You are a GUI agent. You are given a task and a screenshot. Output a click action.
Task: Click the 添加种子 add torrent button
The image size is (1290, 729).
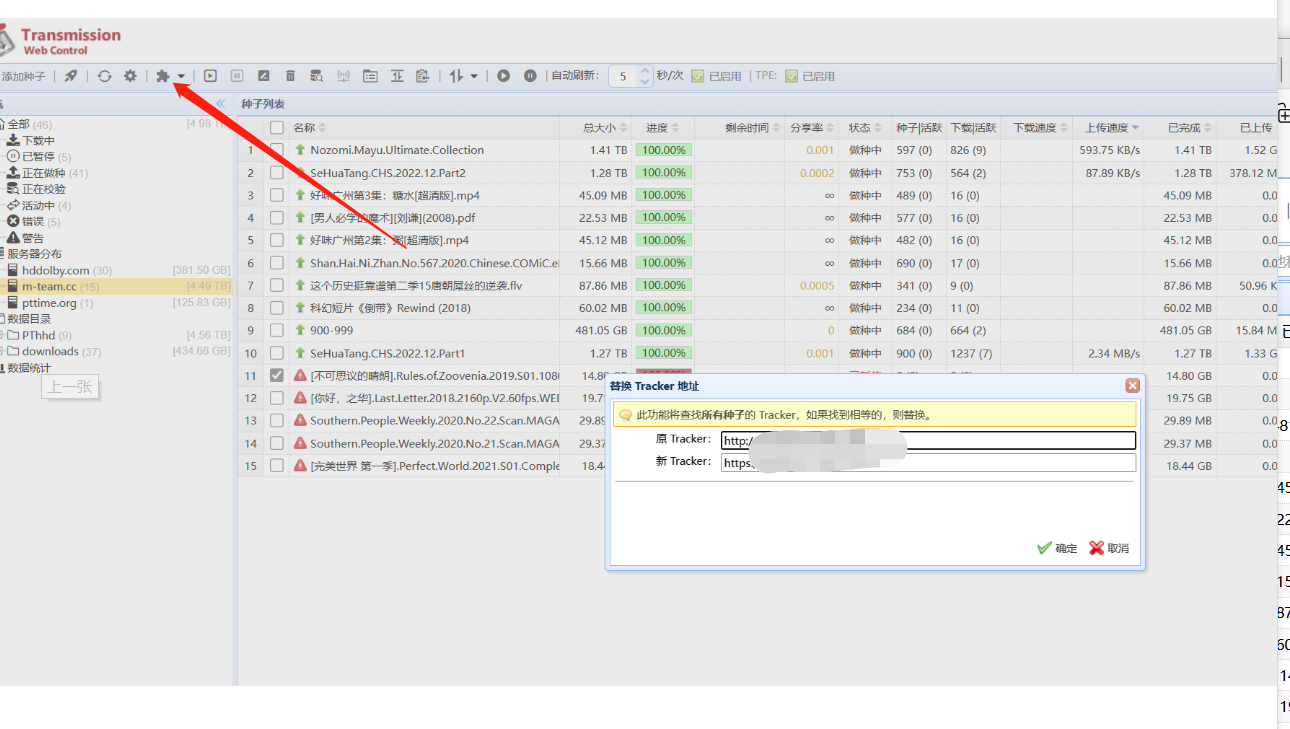pos(23,76)
